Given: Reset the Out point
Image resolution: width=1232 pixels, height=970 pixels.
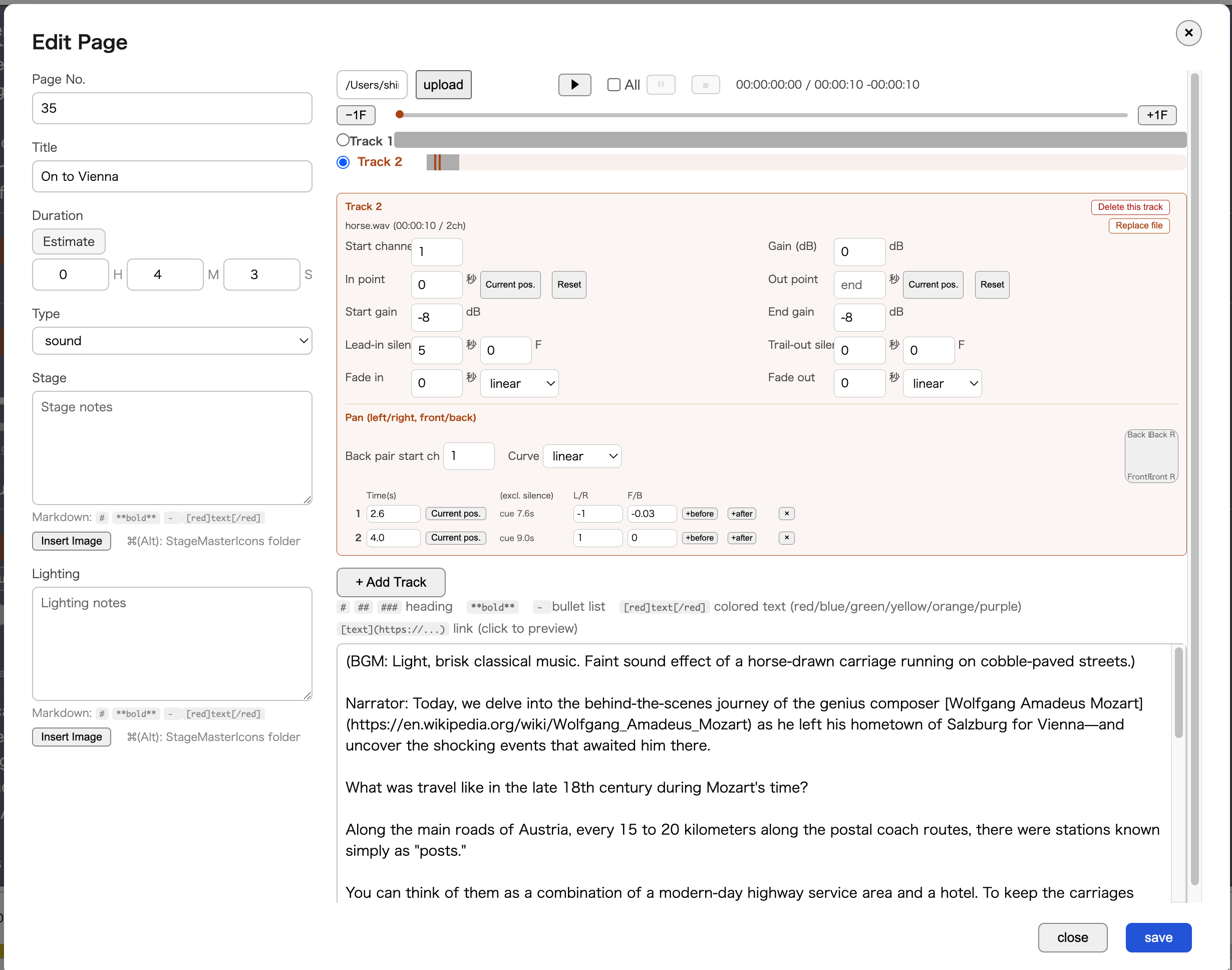Looking at the screenshot, I should click(992, 285).
